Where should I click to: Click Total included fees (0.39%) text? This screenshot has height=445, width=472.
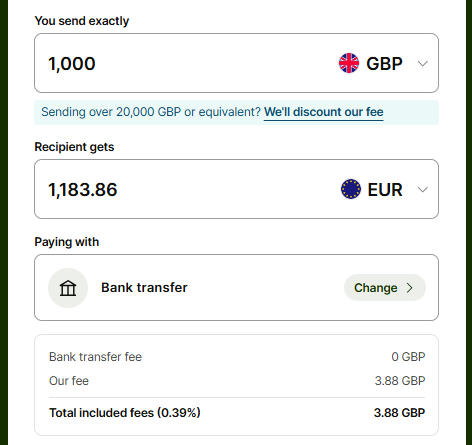125,413
